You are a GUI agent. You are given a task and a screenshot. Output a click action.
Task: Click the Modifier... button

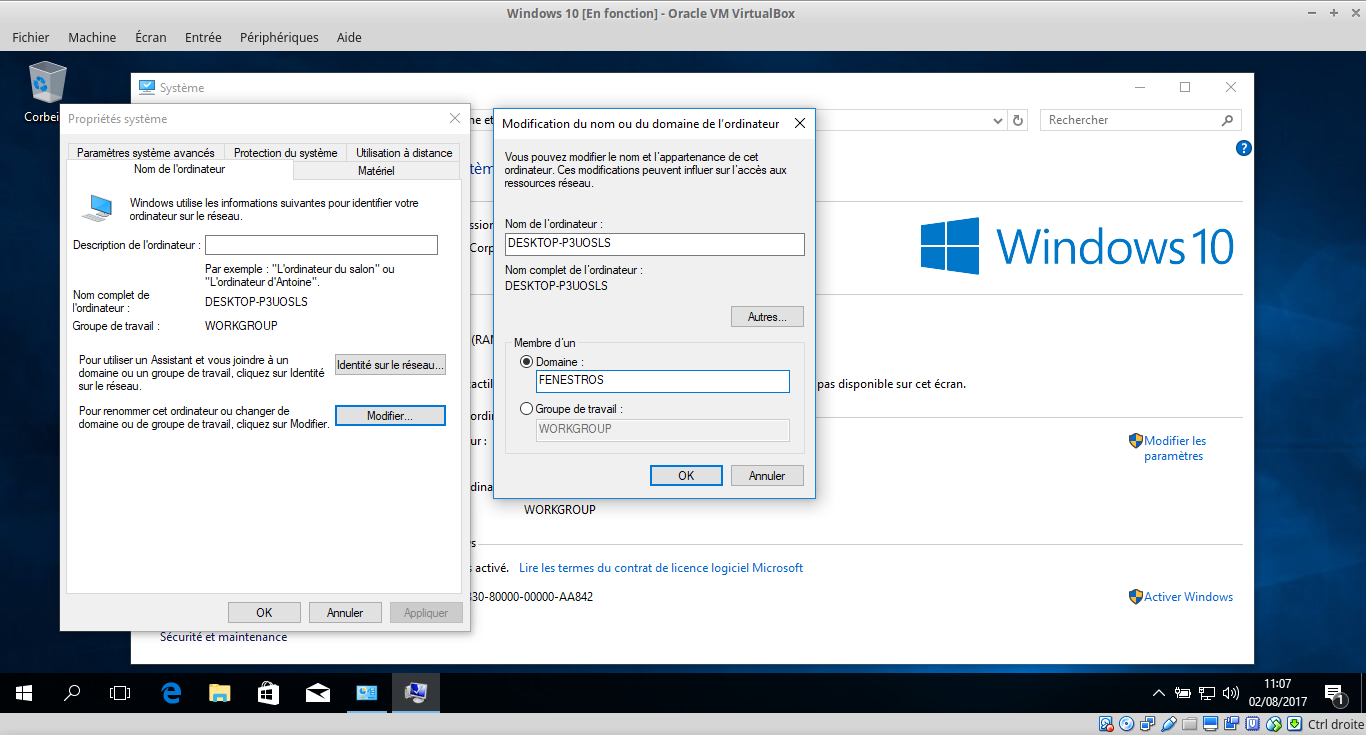(390, 416)
